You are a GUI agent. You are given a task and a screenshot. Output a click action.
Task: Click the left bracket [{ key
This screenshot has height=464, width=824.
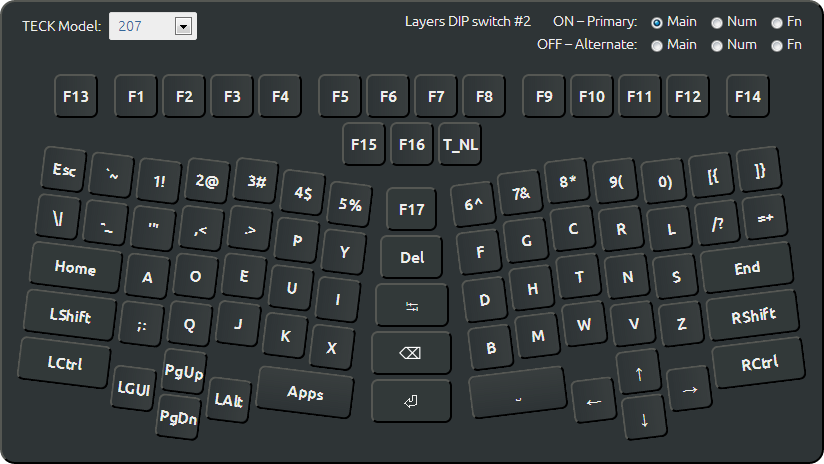[x=713, y=176]
